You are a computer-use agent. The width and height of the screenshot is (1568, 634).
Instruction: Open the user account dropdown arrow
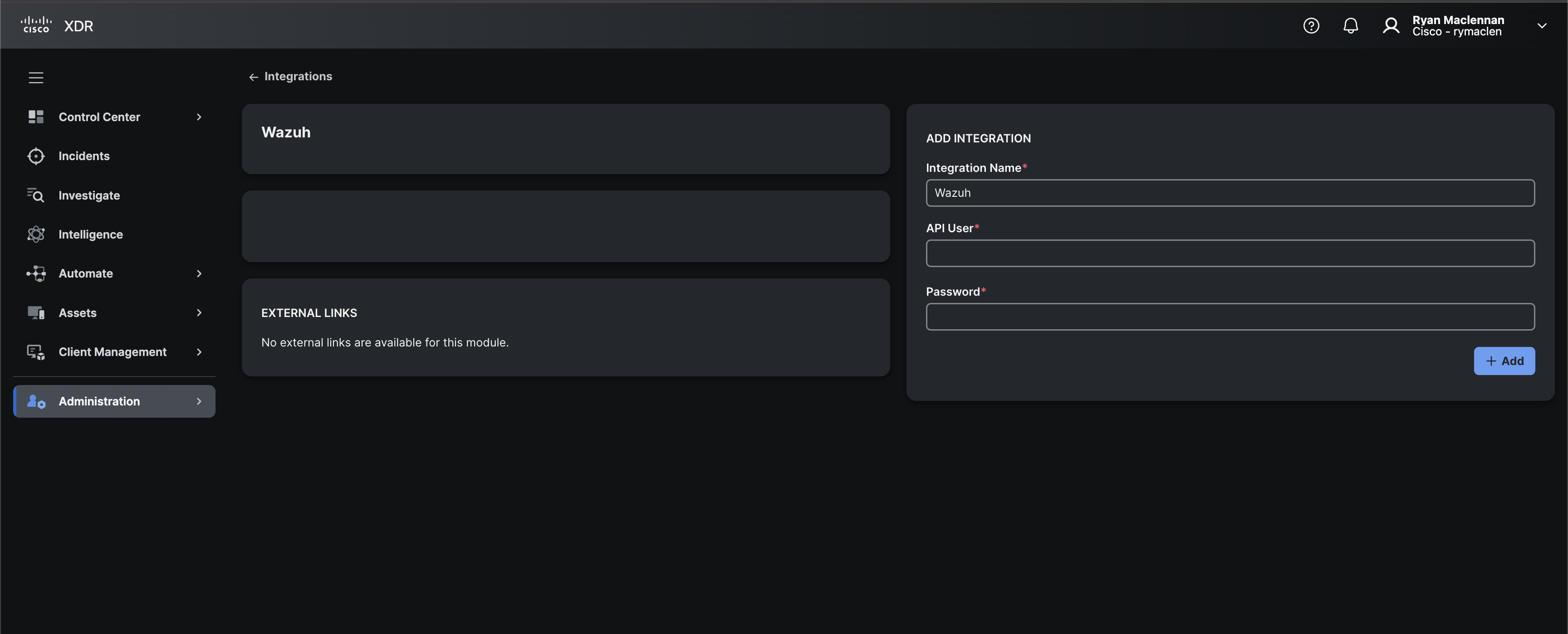pos(1541,25)
